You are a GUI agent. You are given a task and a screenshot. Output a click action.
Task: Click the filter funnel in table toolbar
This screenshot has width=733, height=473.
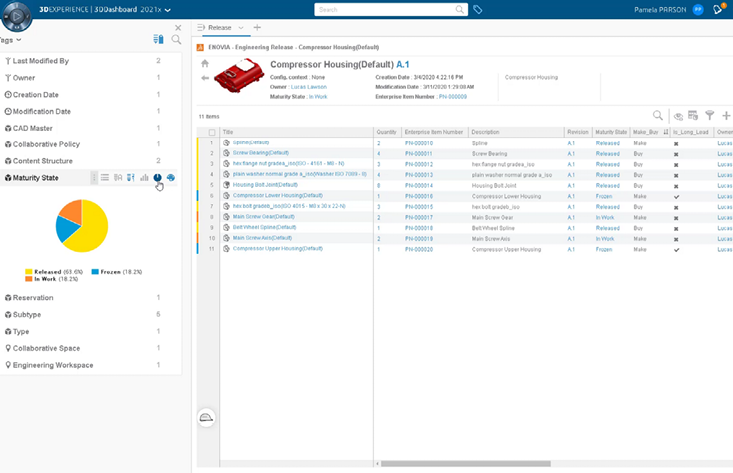710,115
